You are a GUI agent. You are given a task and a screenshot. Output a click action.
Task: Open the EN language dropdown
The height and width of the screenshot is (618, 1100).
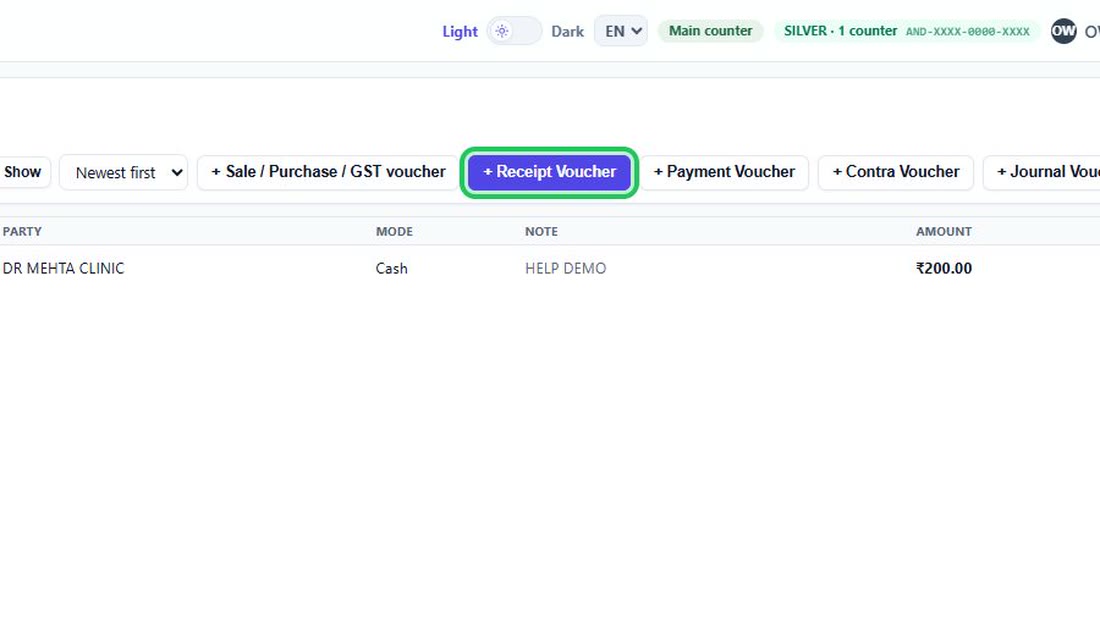click(621, 31)
